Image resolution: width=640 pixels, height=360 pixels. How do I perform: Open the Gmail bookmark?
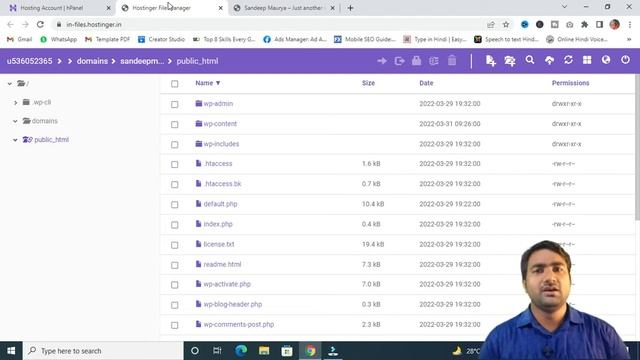click(20, 39)
